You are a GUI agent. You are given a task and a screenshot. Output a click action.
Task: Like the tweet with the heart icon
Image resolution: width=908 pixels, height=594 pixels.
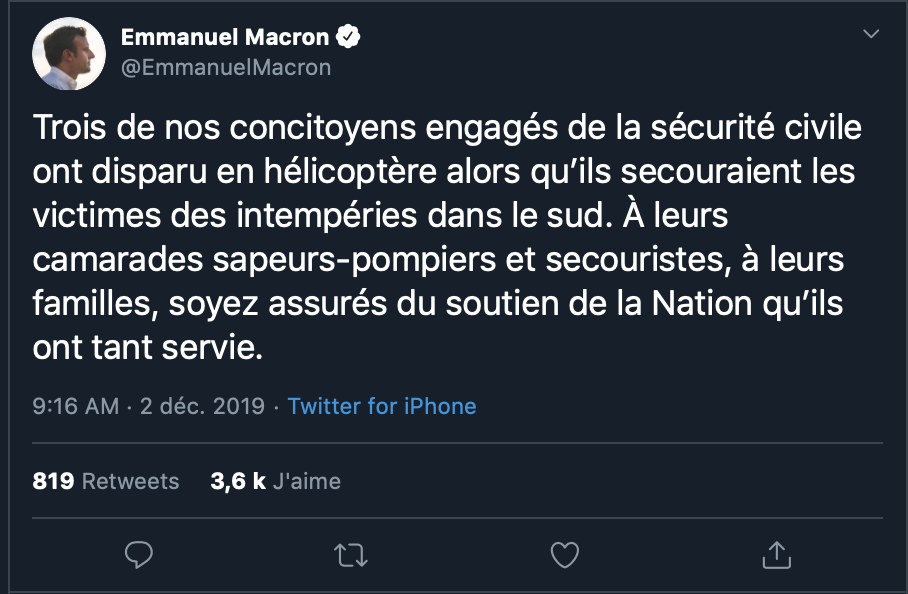(565, 554)
